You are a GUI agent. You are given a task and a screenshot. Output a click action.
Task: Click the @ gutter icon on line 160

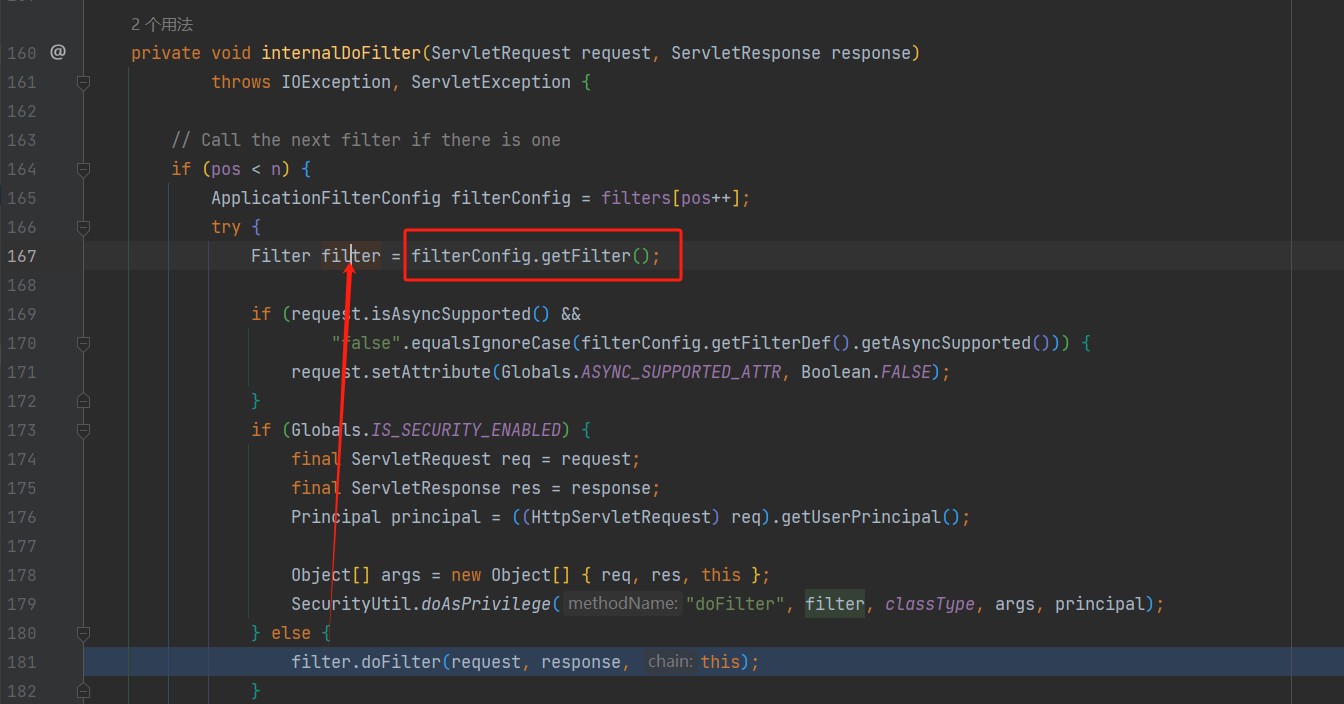(x=58, y=52)
